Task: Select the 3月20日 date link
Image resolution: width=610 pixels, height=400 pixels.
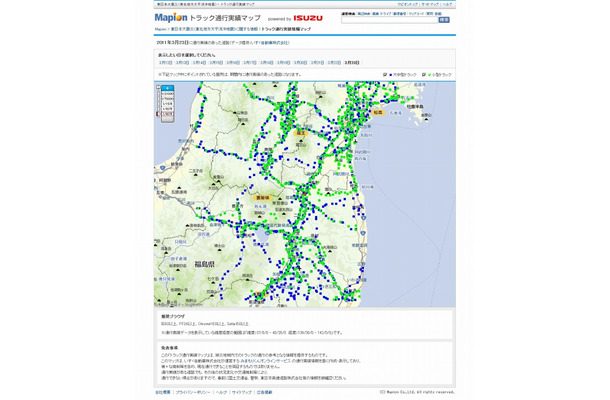Action: pos(300,63)
